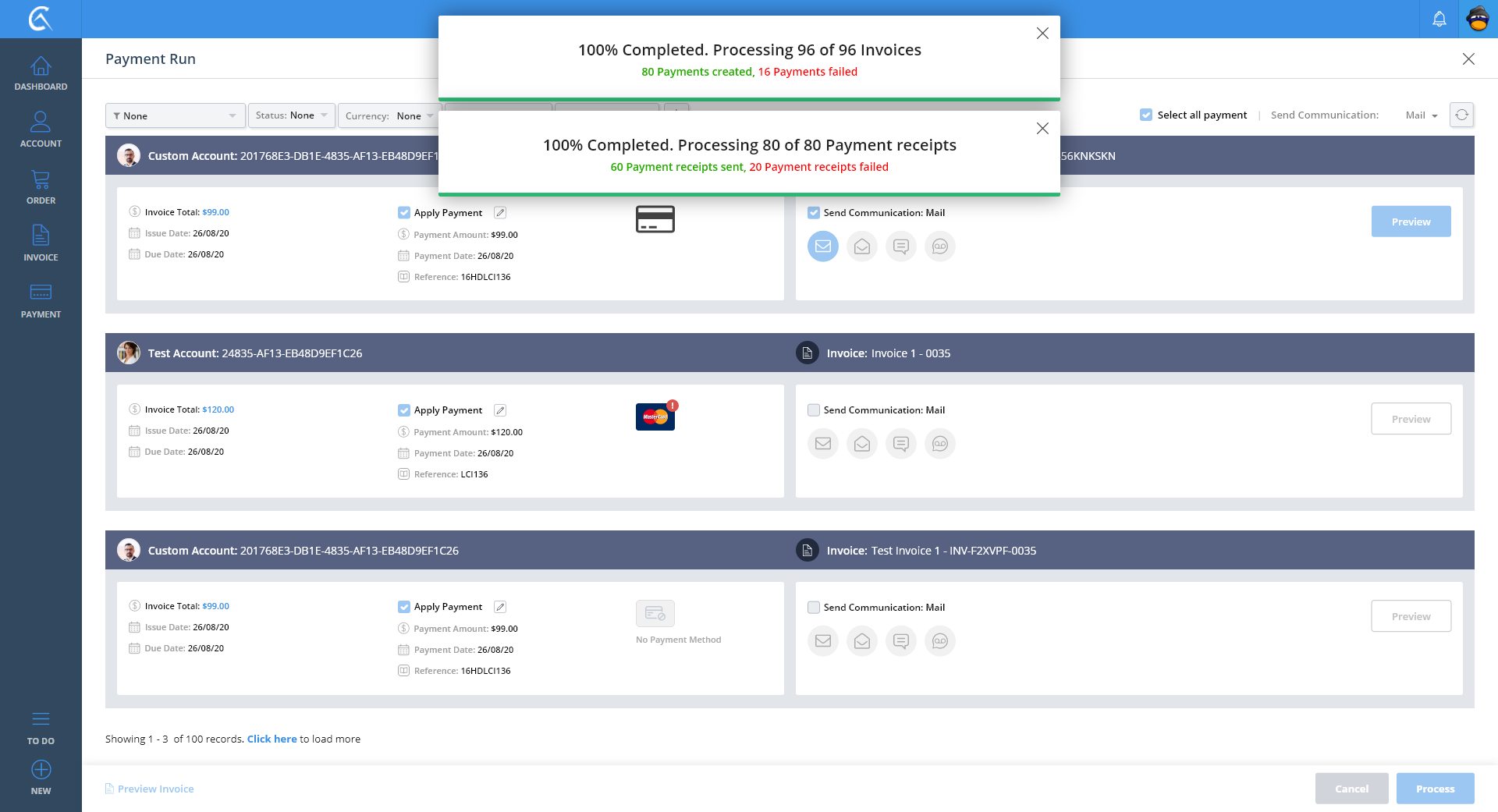Go to Dashboard in the sidebar
The height and width of the screenshot is (812, 1498).
[x=41, y=74]
